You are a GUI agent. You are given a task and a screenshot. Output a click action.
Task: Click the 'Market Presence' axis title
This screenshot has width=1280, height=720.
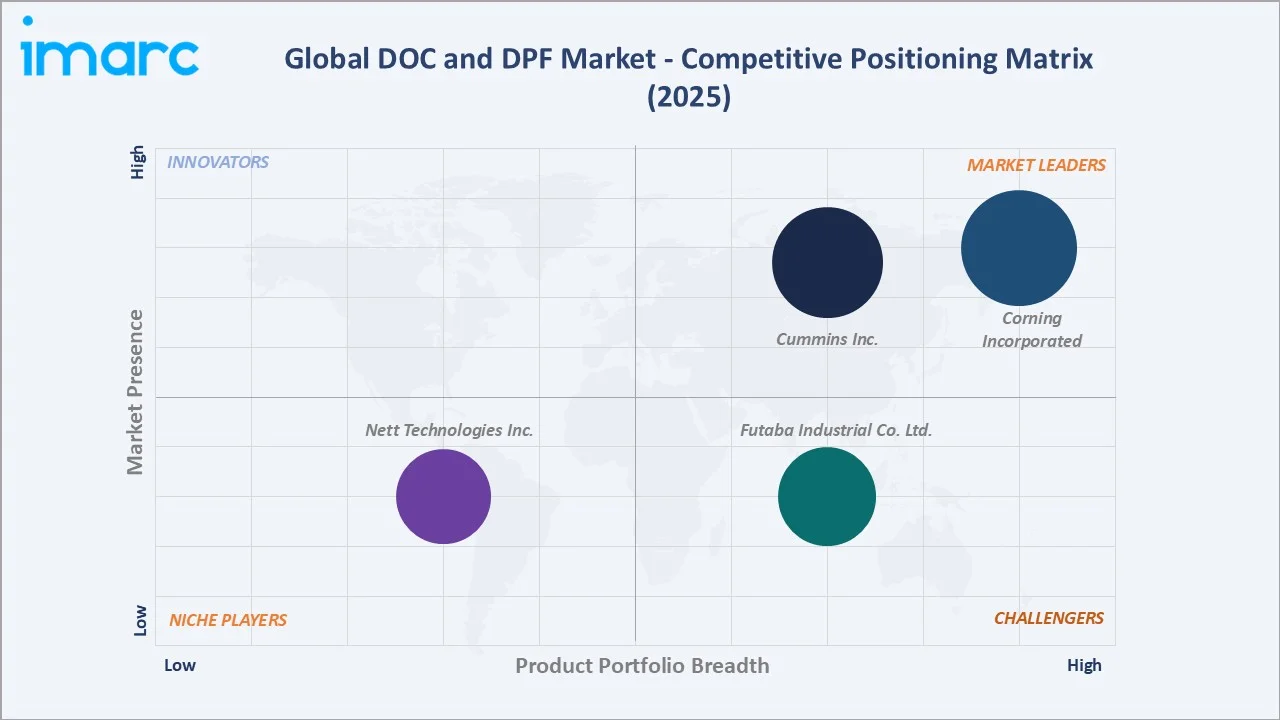point(136,392)
